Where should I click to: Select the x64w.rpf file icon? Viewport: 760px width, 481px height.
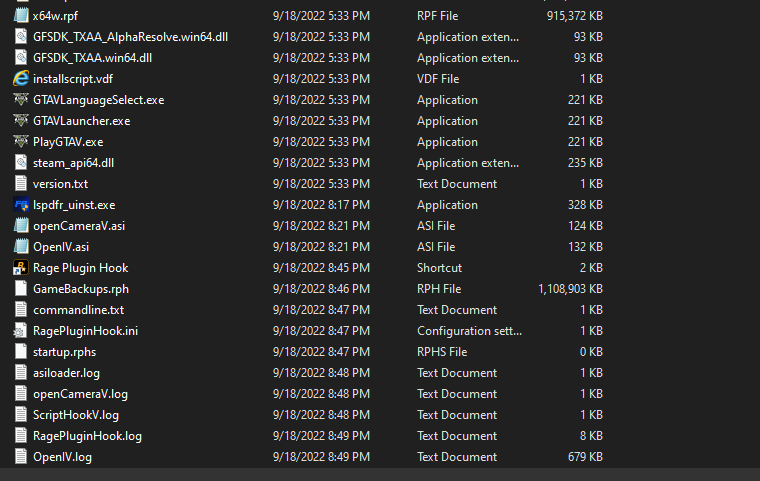tap(21, 16)
